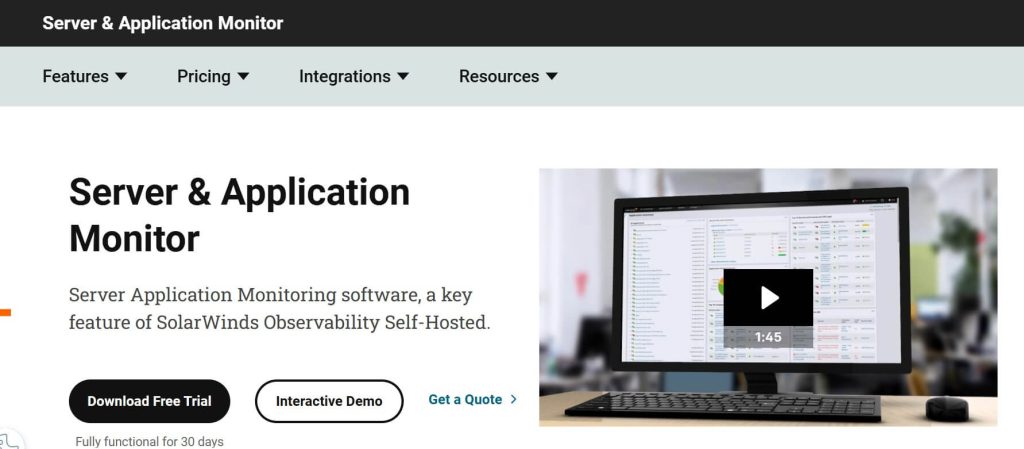
Task: Open the Resources menu
Action: (x=508, y=76)
